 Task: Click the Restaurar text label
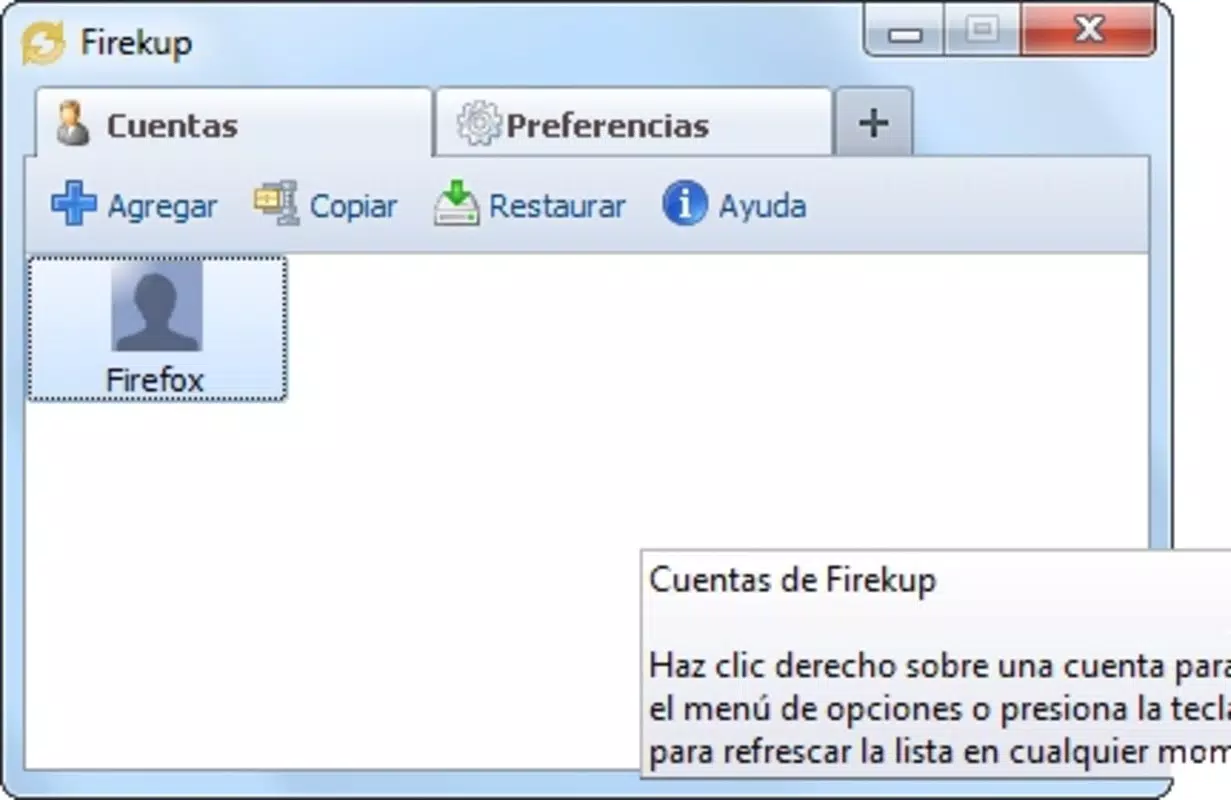[x=557, y=207]
